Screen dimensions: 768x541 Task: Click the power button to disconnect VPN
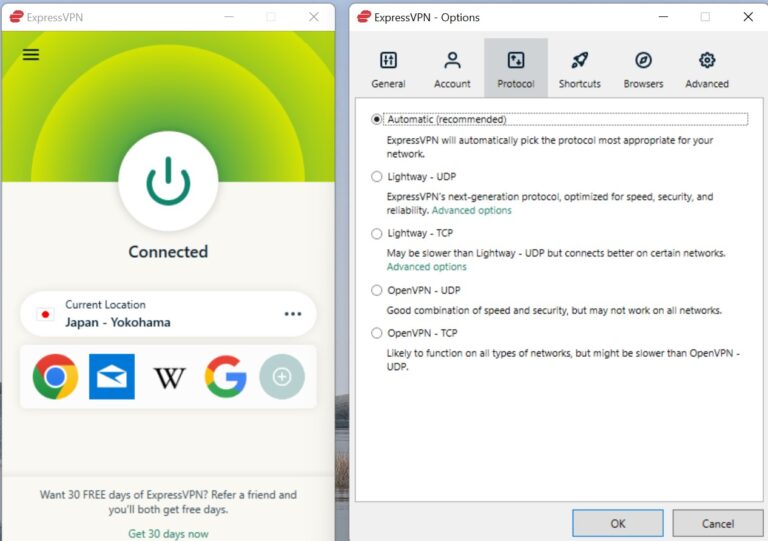168,181
